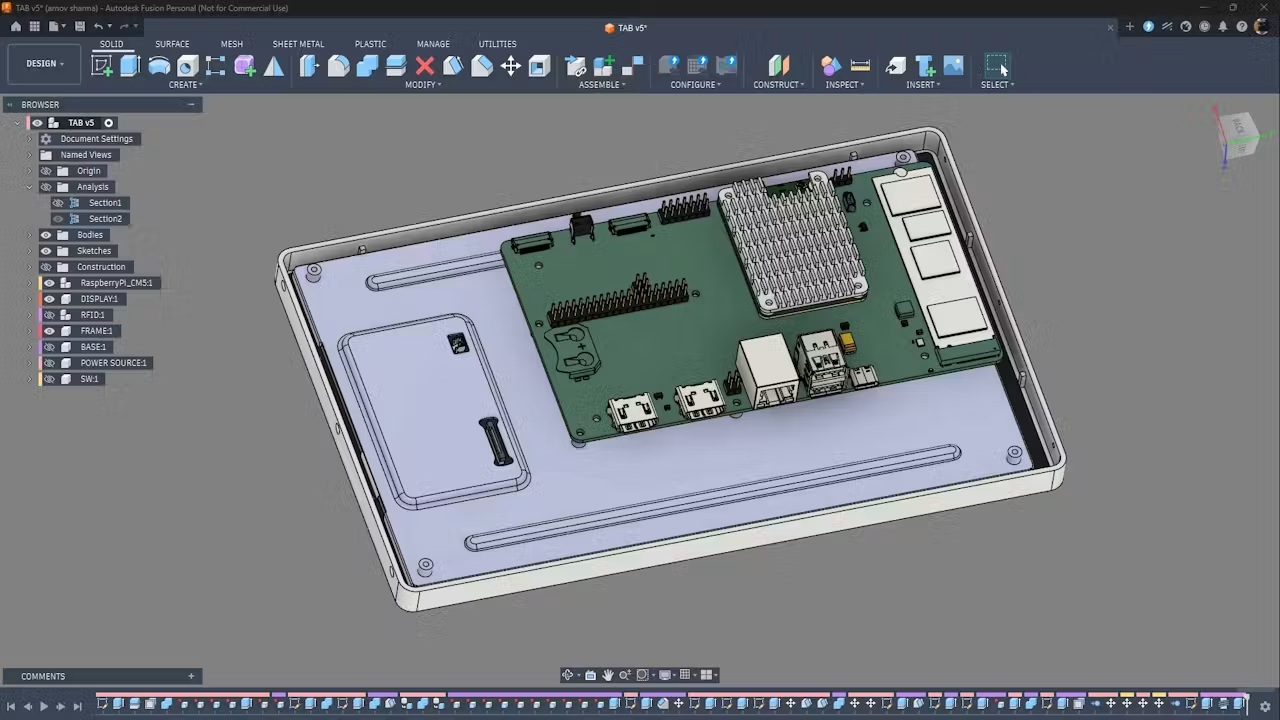Select the red Delete icon
The image size is (1280, 720).
pyautogui.click(x=425, y=66)
